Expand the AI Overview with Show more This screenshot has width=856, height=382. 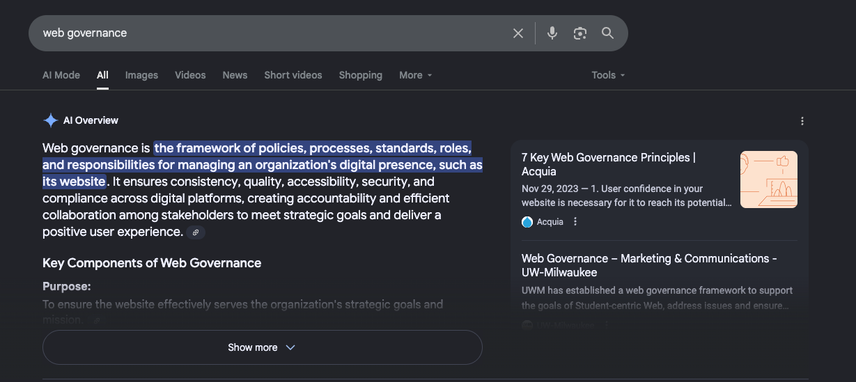pos(262,348)
